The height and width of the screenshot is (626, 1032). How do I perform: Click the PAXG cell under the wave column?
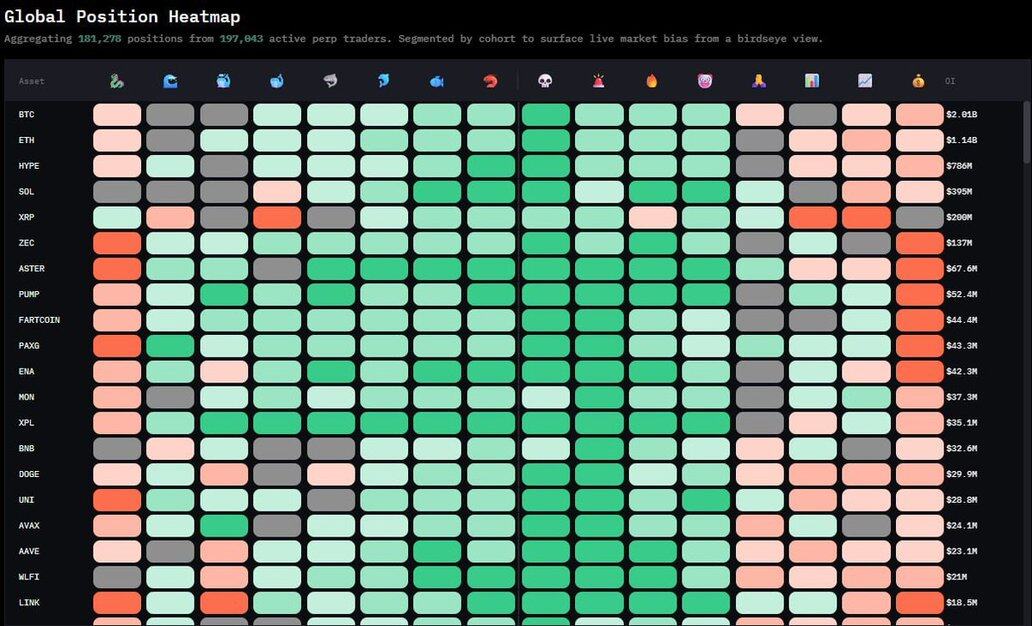(x=170, y=346)
